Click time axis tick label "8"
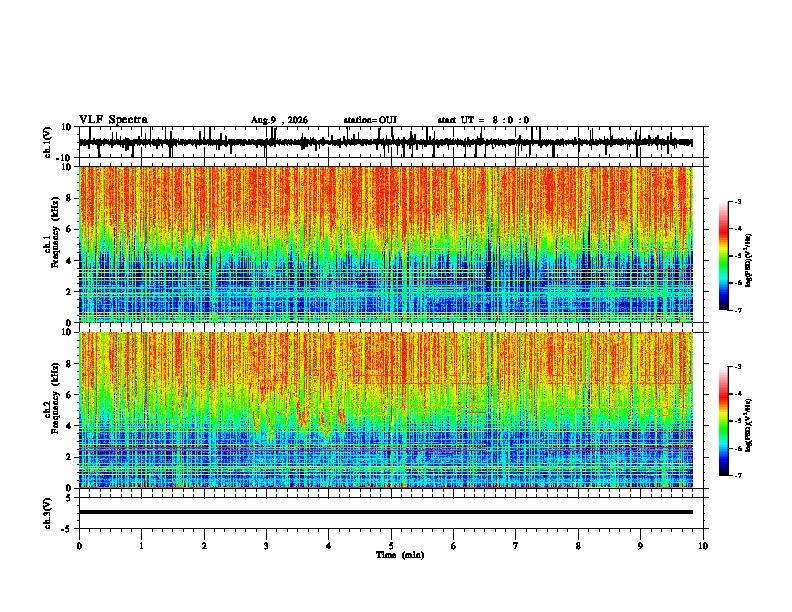This screenshot has width=792, height=612. (578, 546)
